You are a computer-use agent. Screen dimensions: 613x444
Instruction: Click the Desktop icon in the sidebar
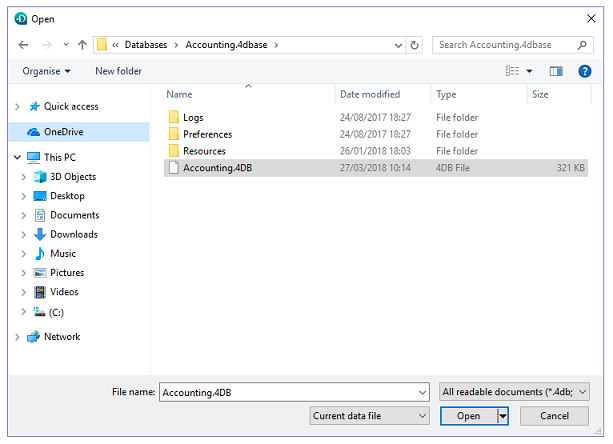[x=40, y=196]
